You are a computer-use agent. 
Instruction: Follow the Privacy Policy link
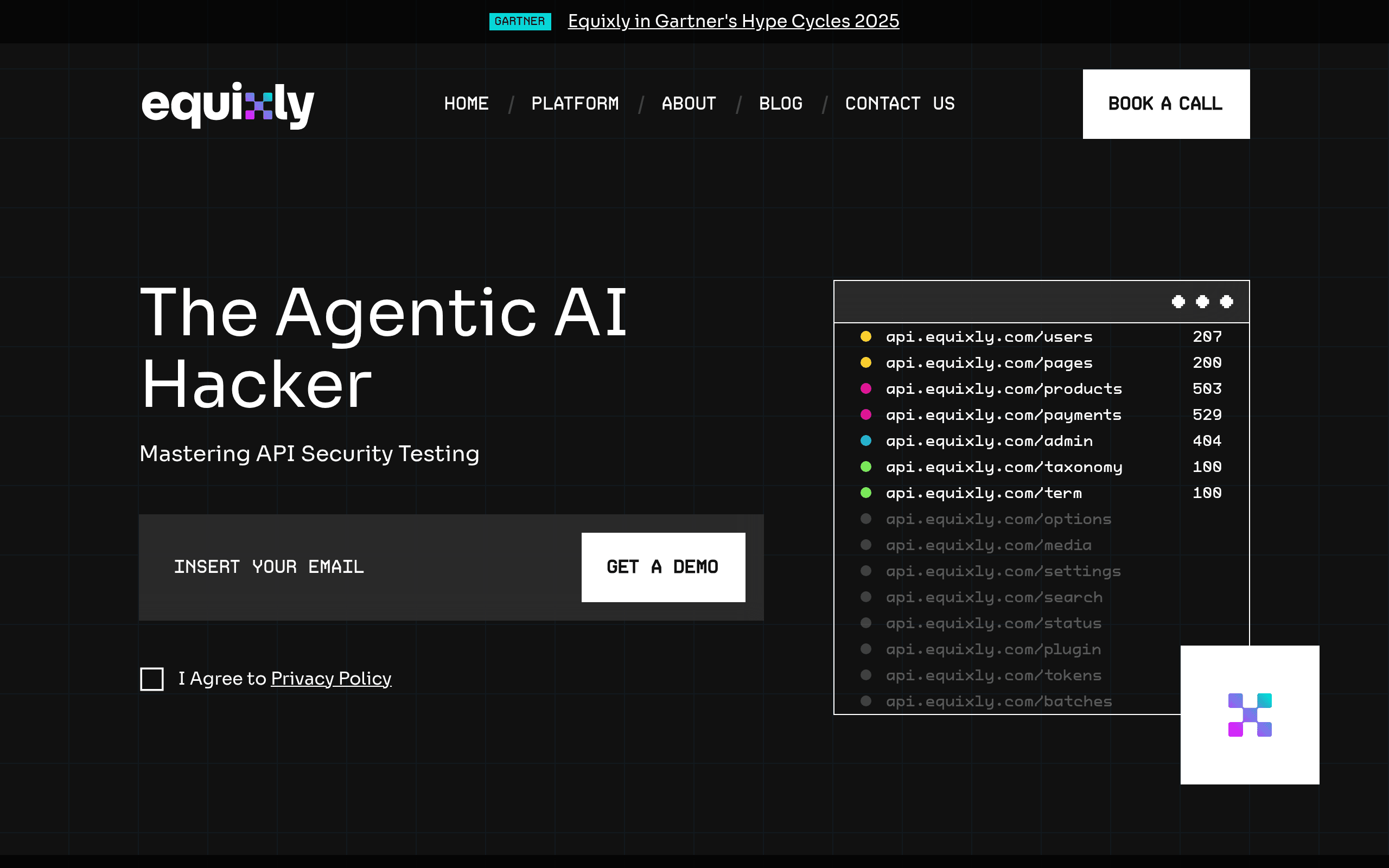click(331, 679)
